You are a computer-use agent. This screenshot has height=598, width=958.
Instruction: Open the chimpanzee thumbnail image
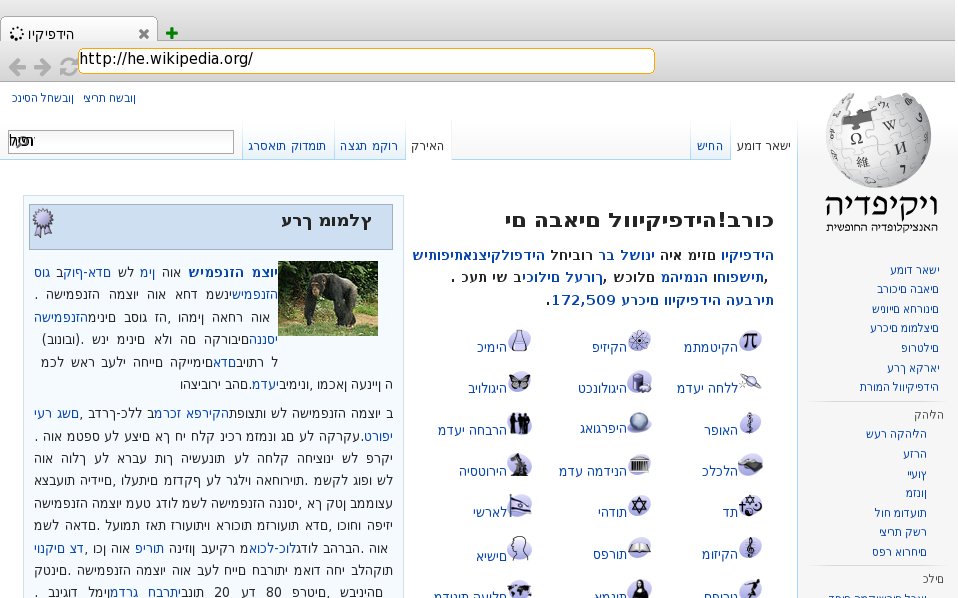pyautogui.click(x=328, y=298)
